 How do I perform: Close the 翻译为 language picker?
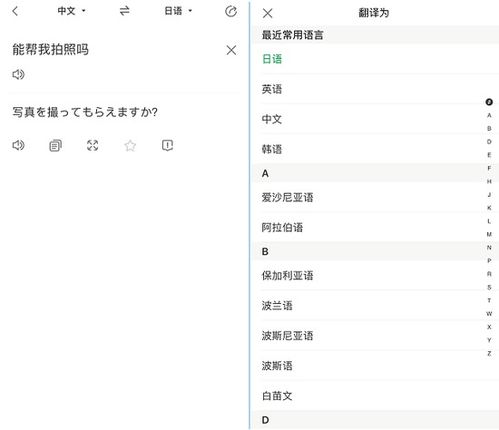click(267, 13)
